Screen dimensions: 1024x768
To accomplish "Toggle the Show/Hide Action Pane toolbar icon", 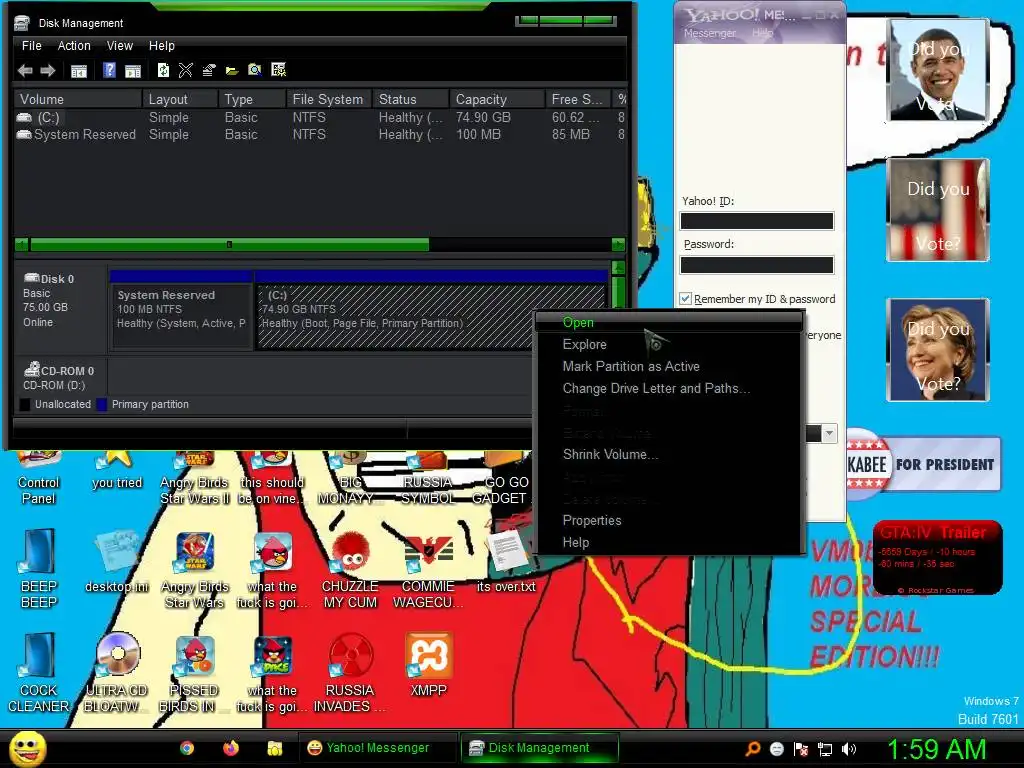I will [133, 71].
